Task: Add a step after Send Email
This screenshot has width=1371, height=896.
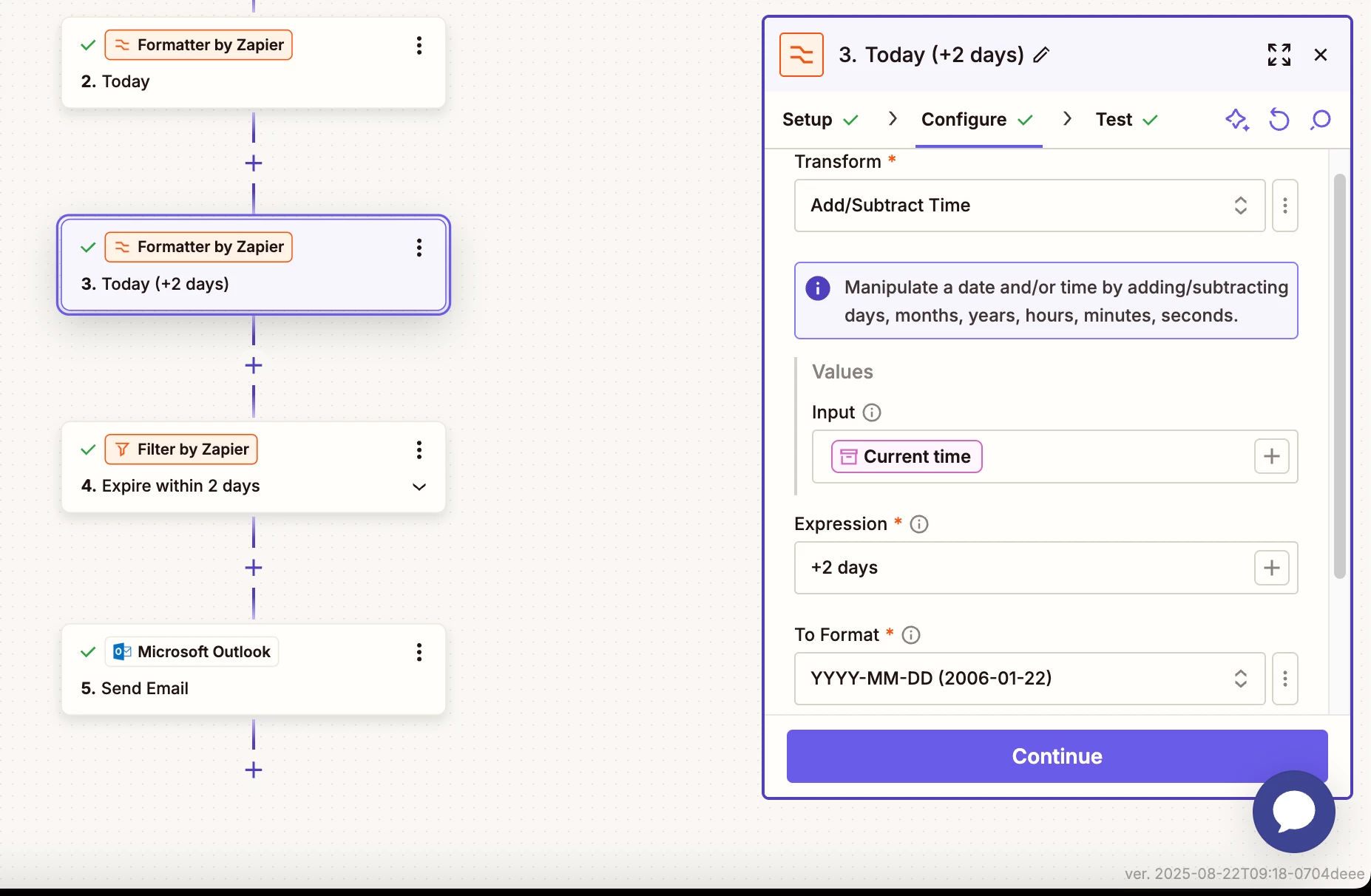Action: click(254, 770)
